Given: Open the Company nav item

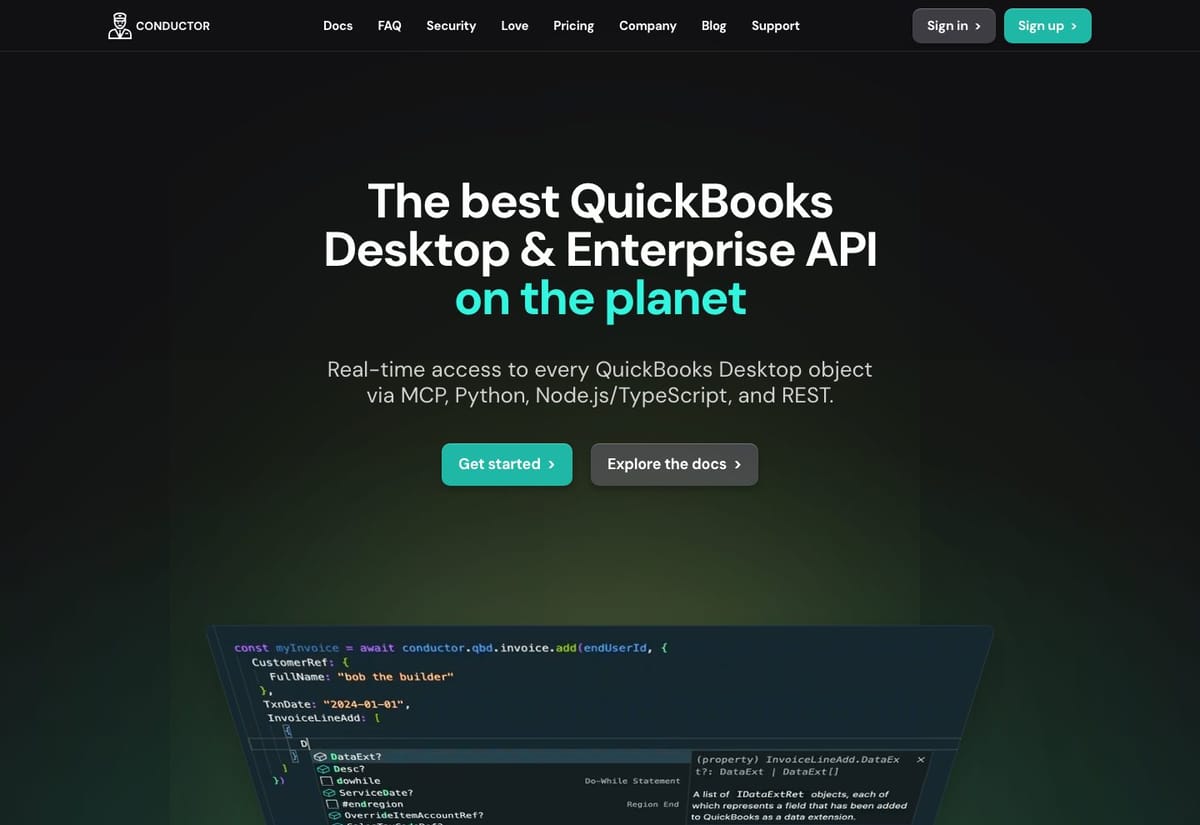Looking at the screenshot, I should point(648,26).
